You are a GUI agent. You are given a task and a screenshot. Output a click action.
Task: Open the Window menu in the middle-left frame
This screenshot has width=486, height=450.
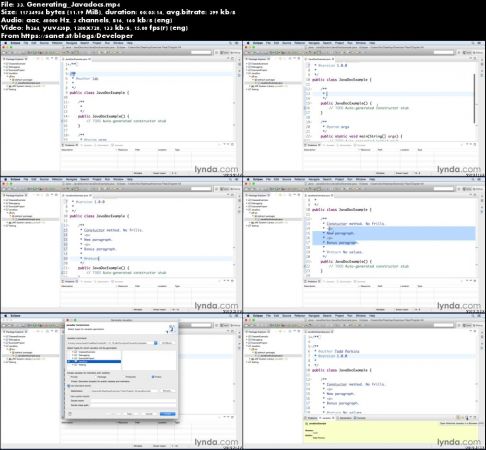coord(118,179)
